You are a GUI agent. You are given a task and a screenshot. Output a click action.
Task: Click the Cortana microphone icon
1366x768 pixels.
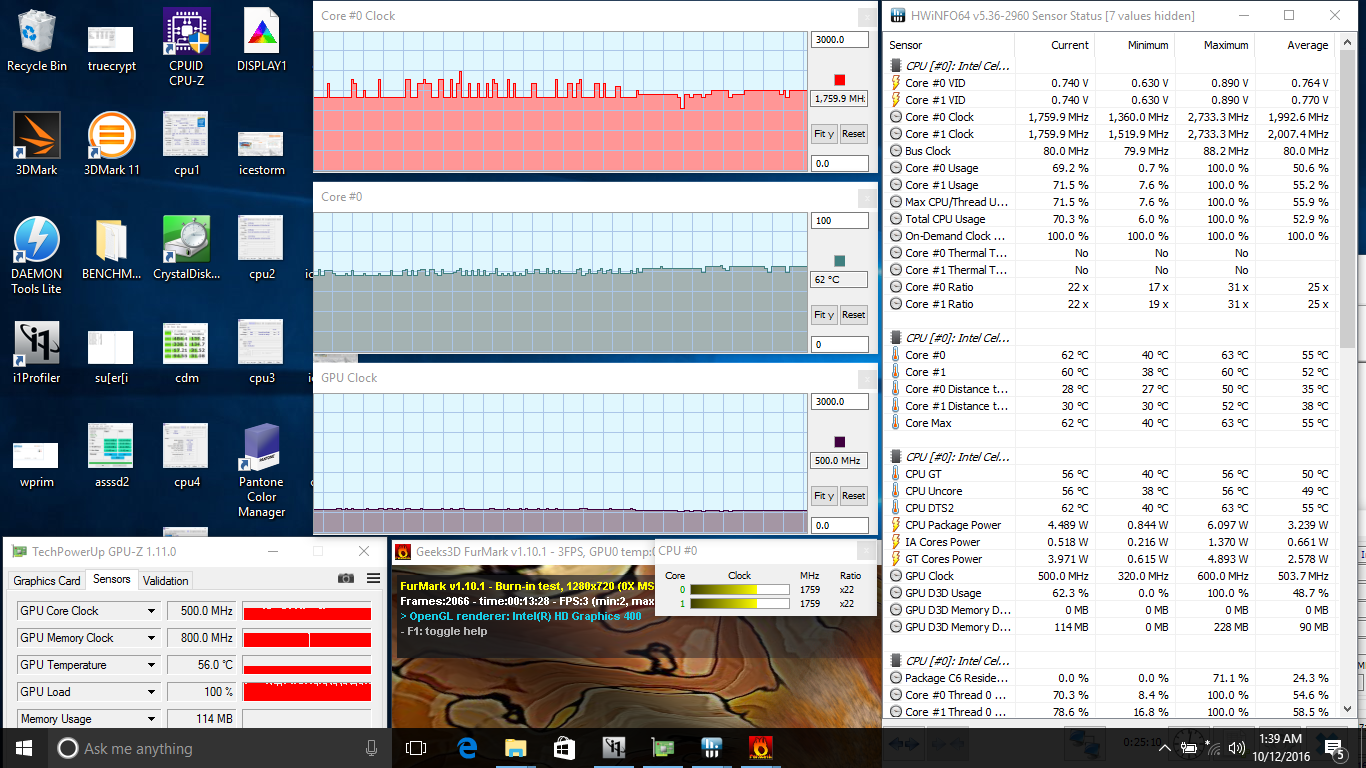click(x=372, y=748)
